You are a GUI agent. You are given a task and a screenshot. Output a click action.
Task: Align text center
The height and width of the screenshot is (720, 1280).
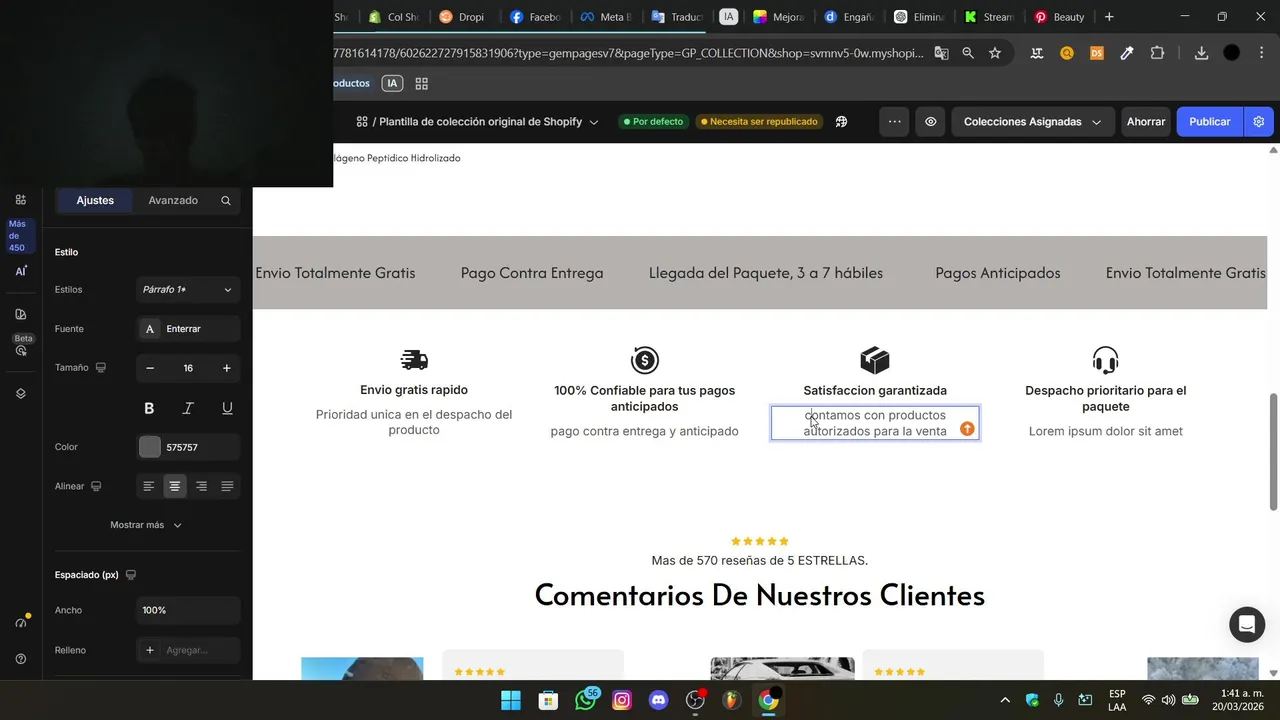pos(175,486)
